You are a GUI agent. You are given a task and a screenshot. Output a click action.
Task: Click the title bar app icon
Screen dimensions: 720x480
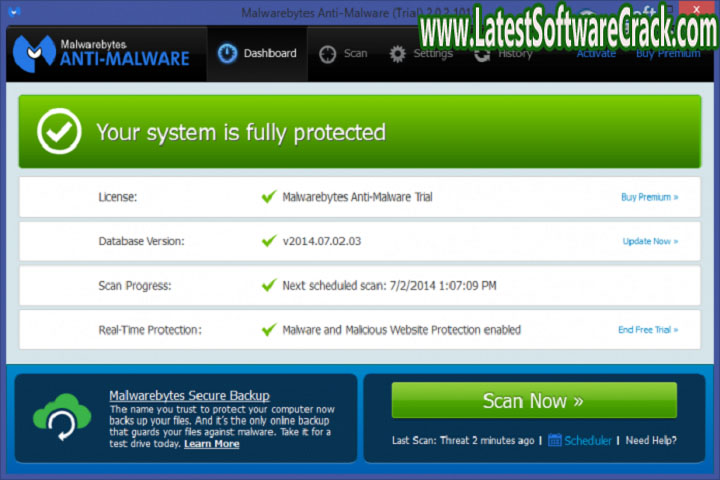[x=14, y=11]
